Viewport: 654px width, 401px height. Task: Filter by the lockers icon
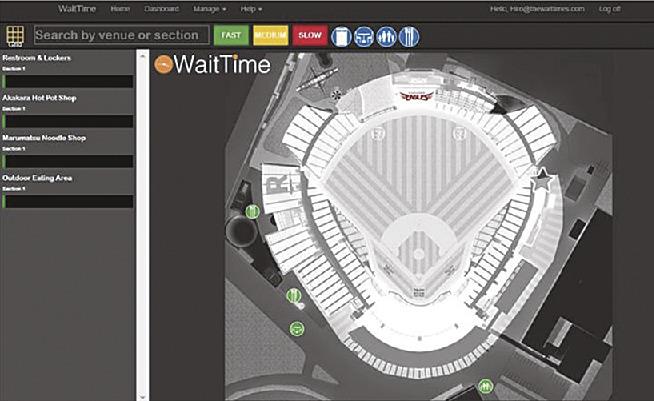pyautogui.click(x=341, y=36)
